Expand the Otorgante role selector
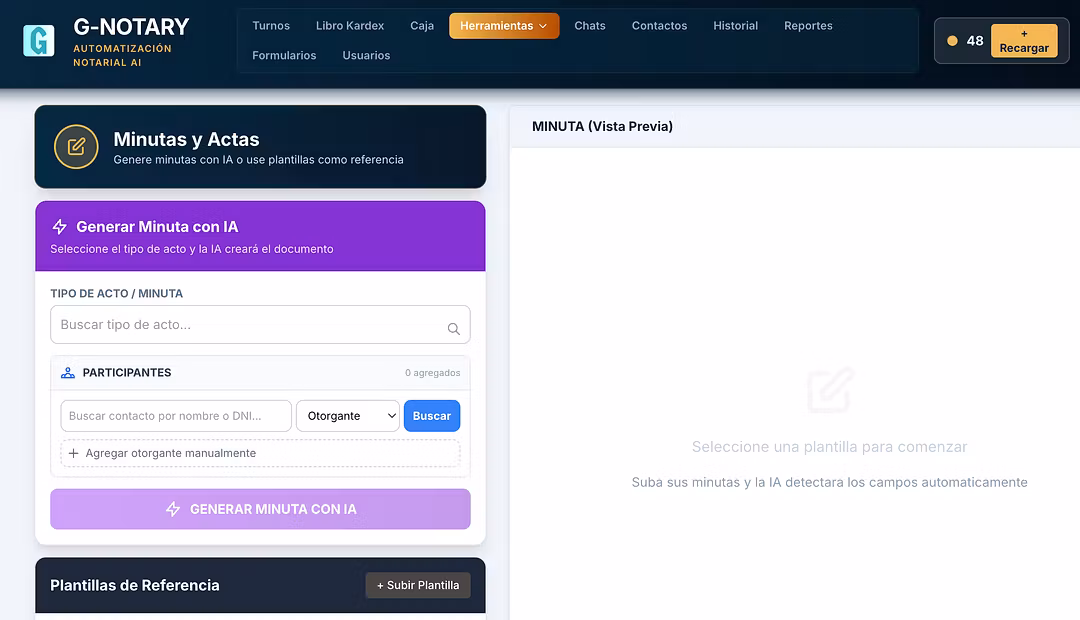 click(x=347, y=416)
